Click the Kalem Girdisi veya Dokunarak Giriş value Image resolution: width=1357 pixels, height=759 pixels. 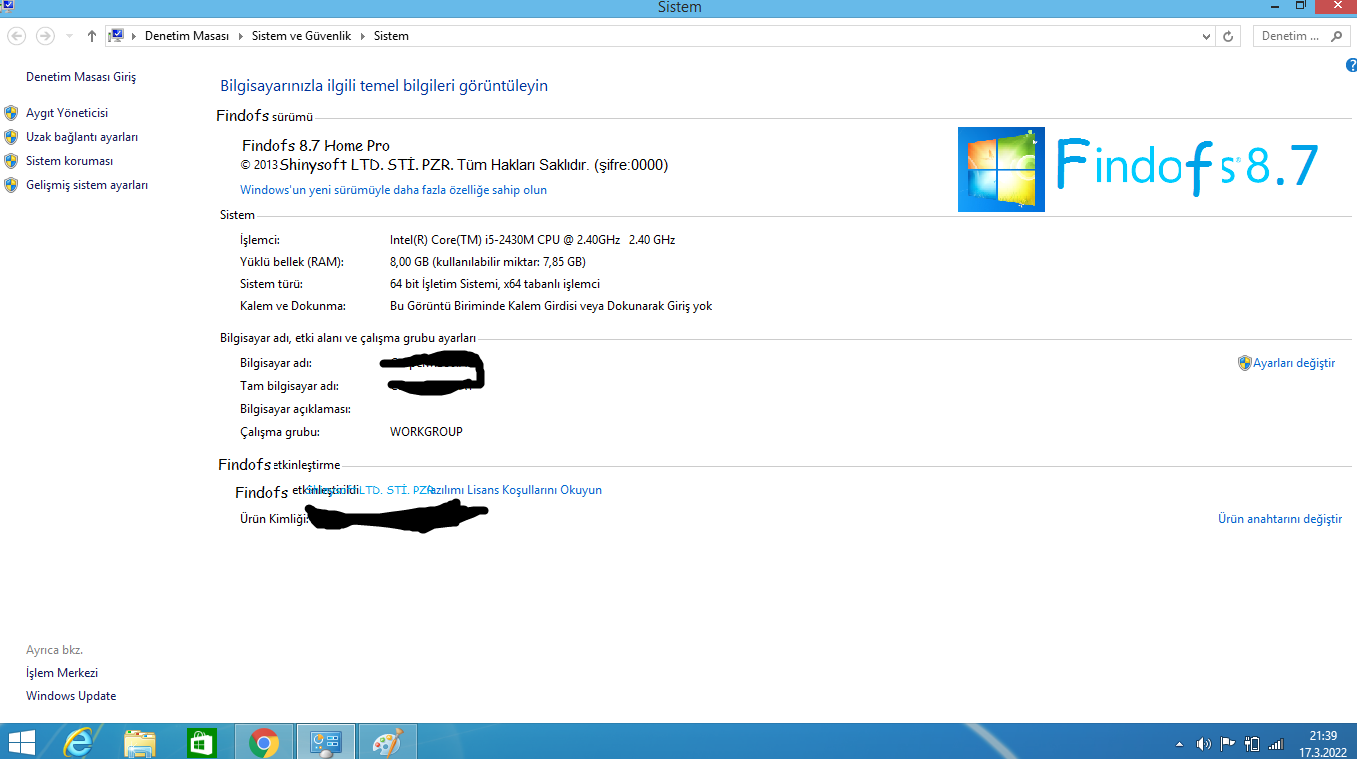coord(551,306)
